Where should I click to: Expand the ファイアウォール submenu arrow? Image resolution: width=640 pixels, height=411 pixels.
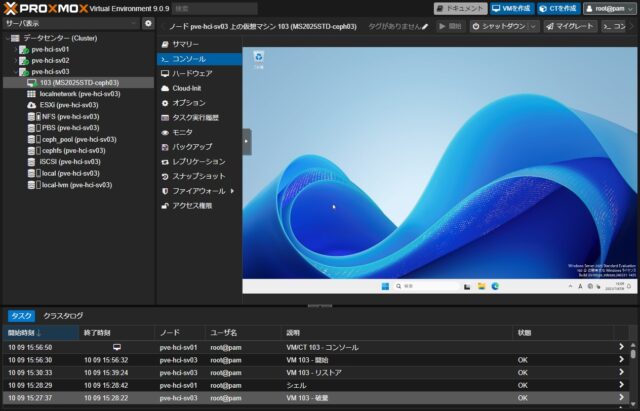232,190
